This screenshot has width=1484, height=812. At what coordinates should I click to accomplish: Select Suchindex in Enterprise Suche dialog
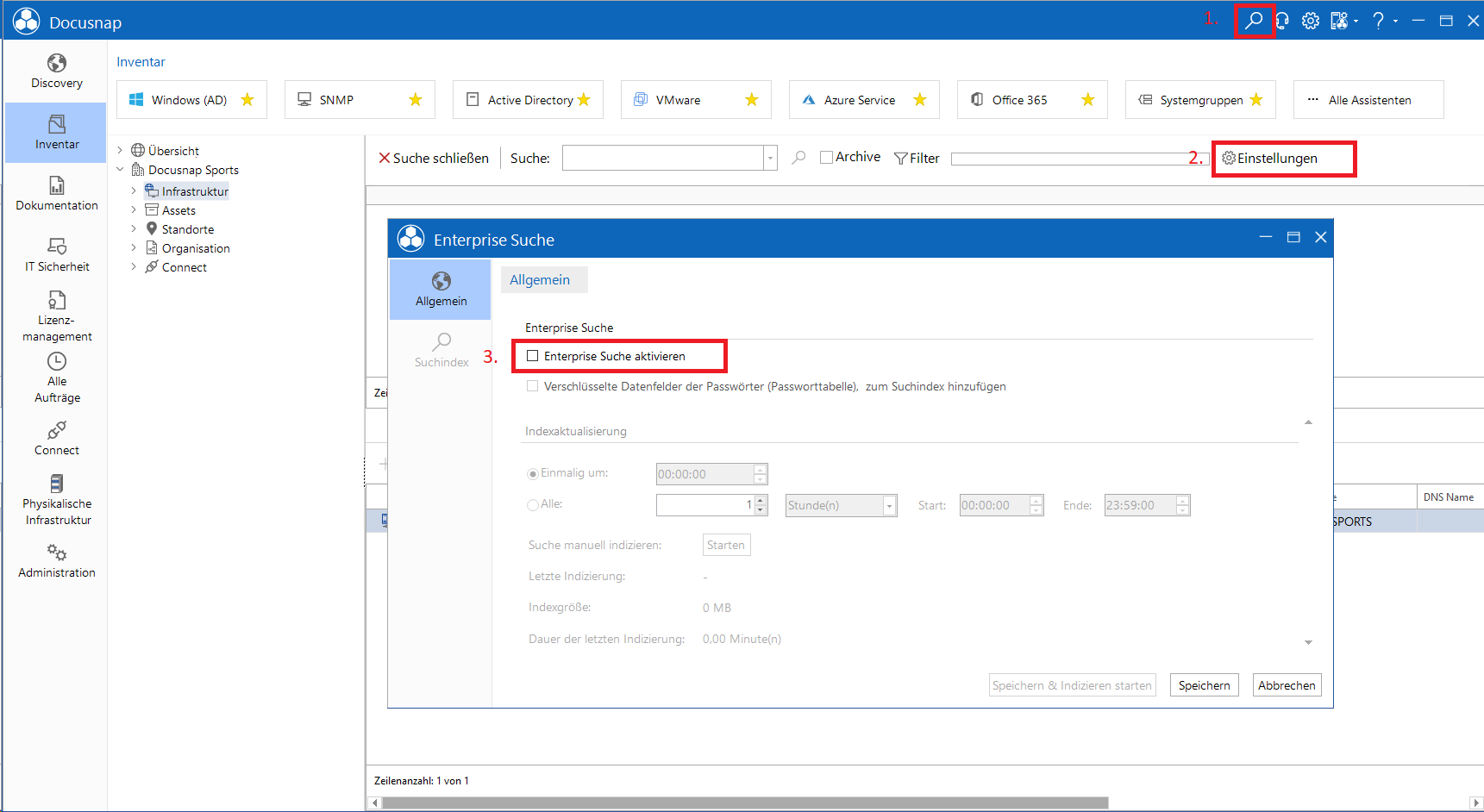[x=441, y=349]
